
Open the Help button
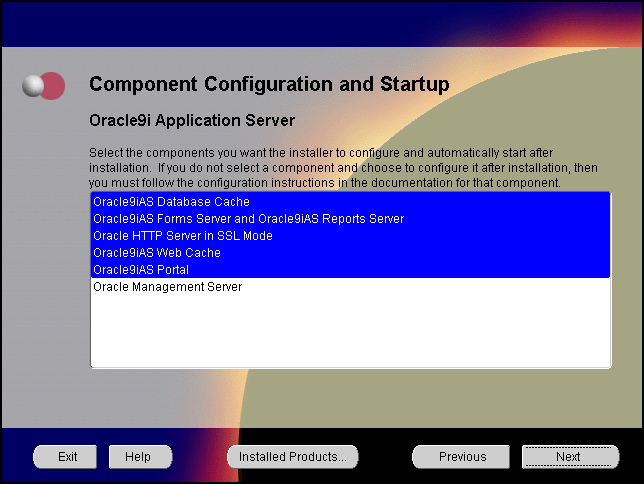click(x=140, y=457)
